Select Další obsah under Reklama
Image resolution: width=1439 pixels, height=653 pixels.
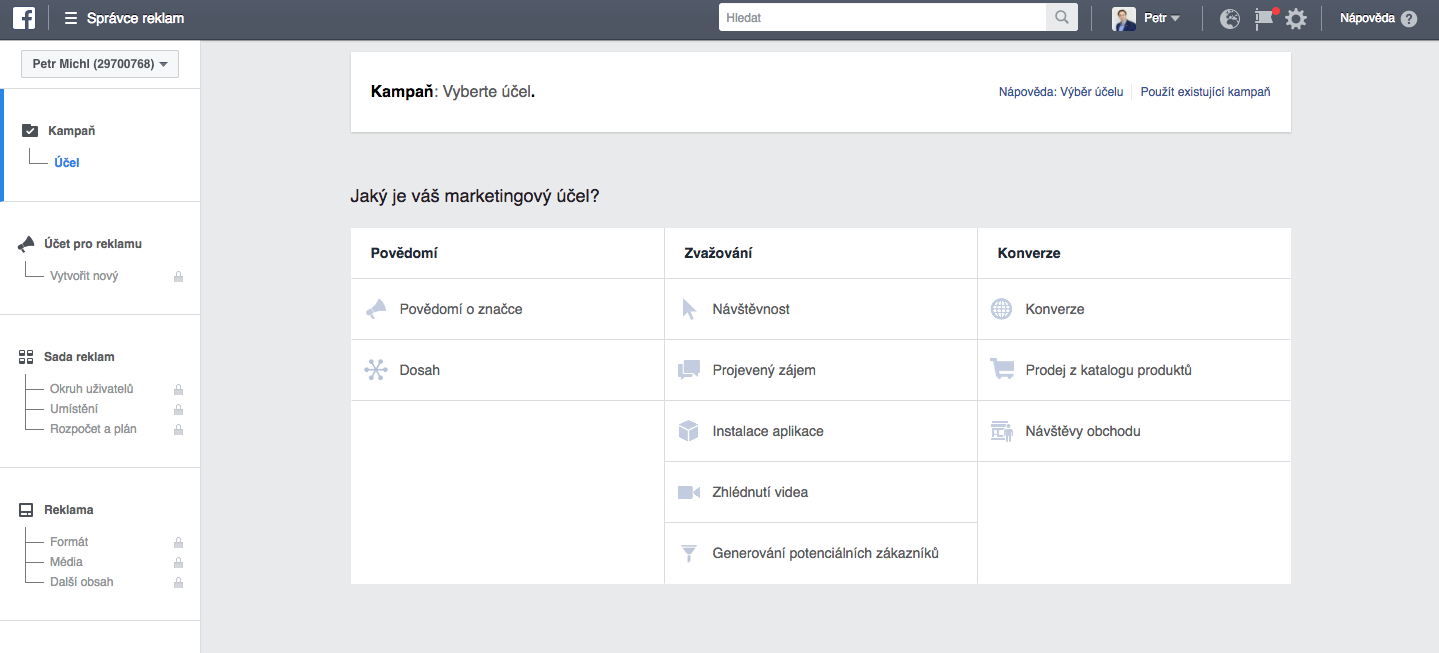pyautogui.click(x=82, y=582)
